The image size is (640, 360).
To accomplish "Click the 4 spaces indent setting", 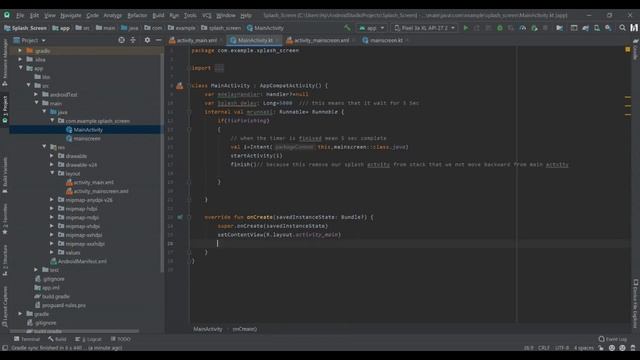I will pyautogui.click(x=584, y=348).
